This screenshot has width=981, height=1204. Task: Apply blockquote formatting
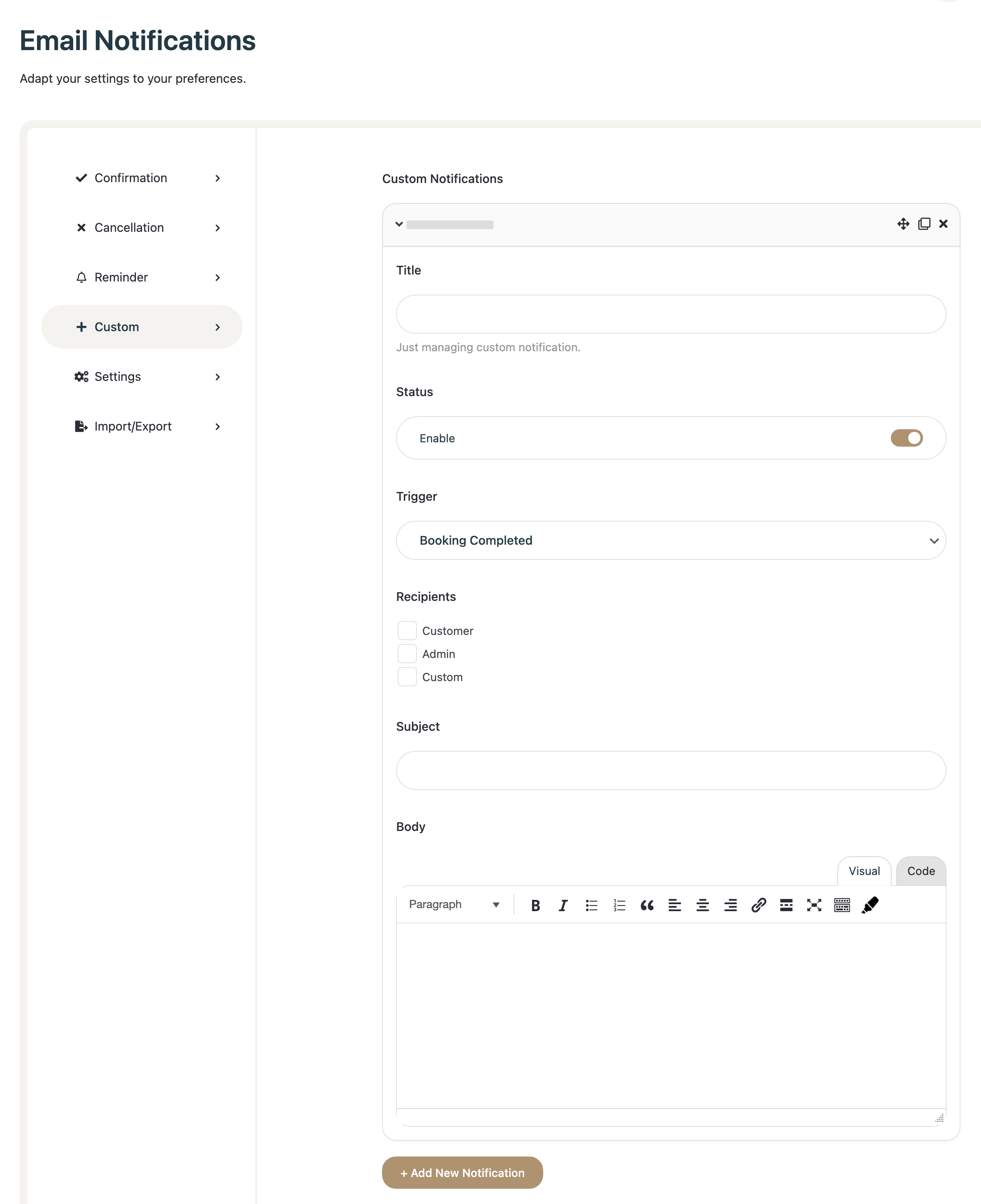coord(647,906)
